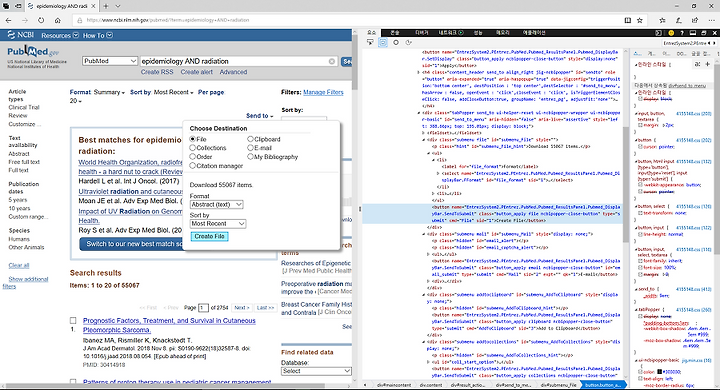Open DevTools help question mark
Image resolution: width=720 pixels, height=390 pixels.
click(682, 33)
